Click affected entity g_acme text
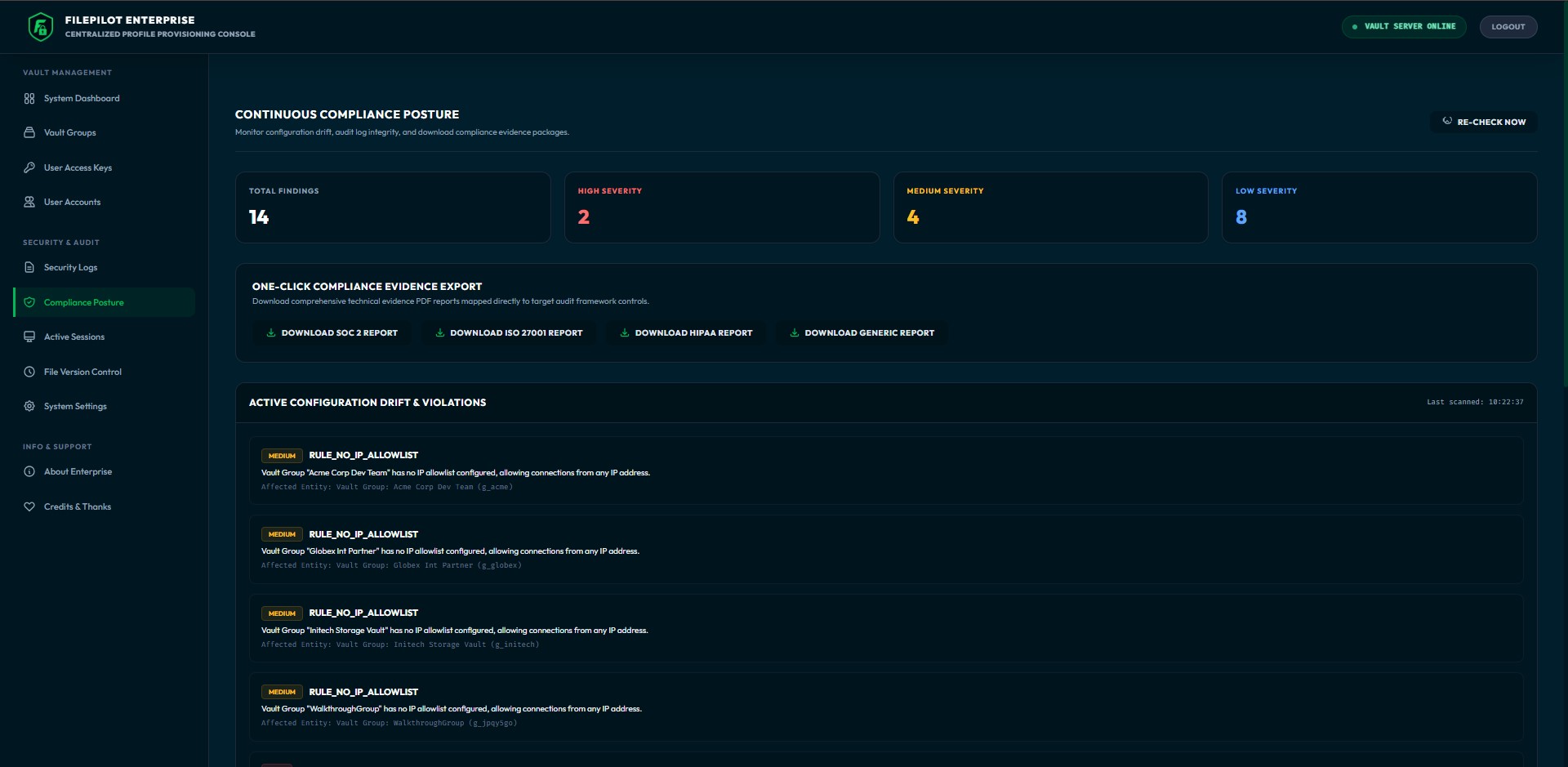This screenshot has width=1568, height=767. click(x=387, y=487)
